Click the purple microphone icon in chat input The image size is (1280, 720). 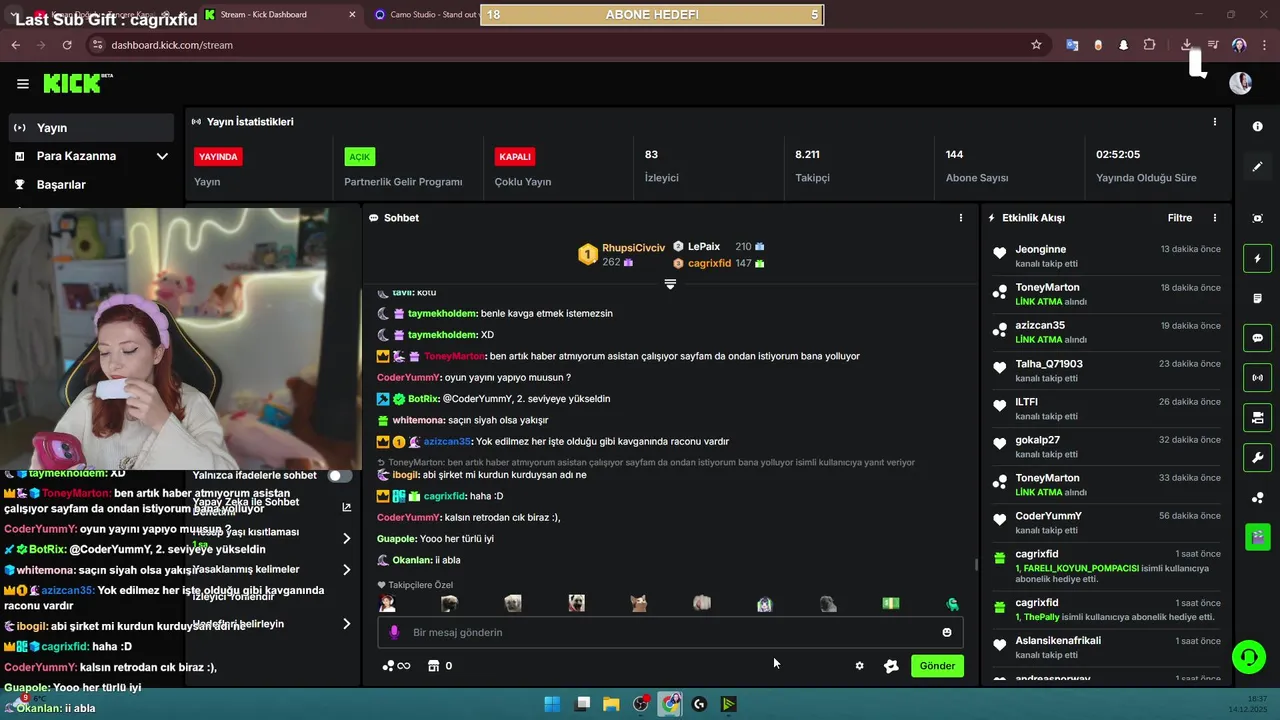(394, 632)
